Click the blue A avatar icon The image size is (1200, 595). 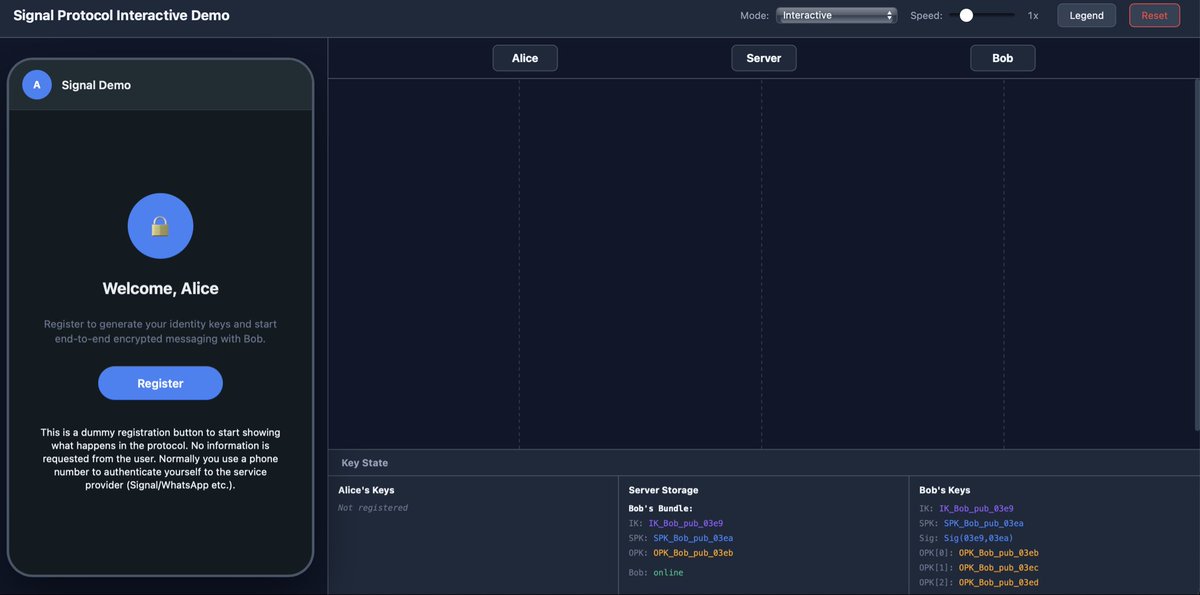pos(37,85)
